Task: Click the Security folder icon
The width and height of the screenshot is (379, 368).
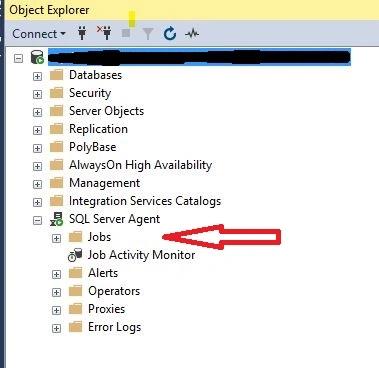Action: click(x=56, y=93)
